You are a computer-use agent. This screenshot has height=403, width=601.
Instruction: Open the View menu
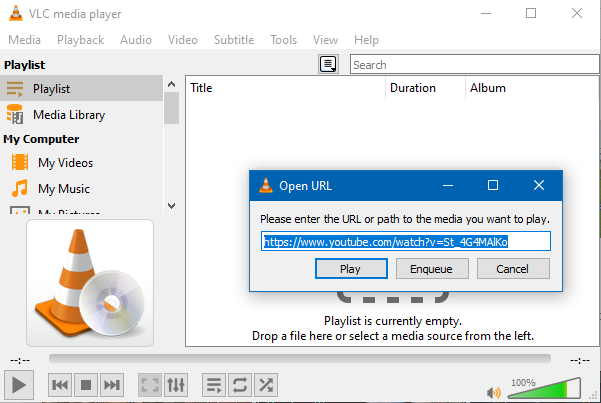click(x=325, y=40)
